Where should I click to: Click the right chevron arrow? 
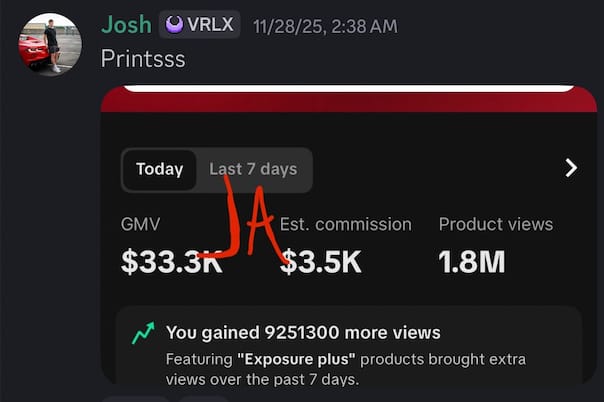[571, 168]
